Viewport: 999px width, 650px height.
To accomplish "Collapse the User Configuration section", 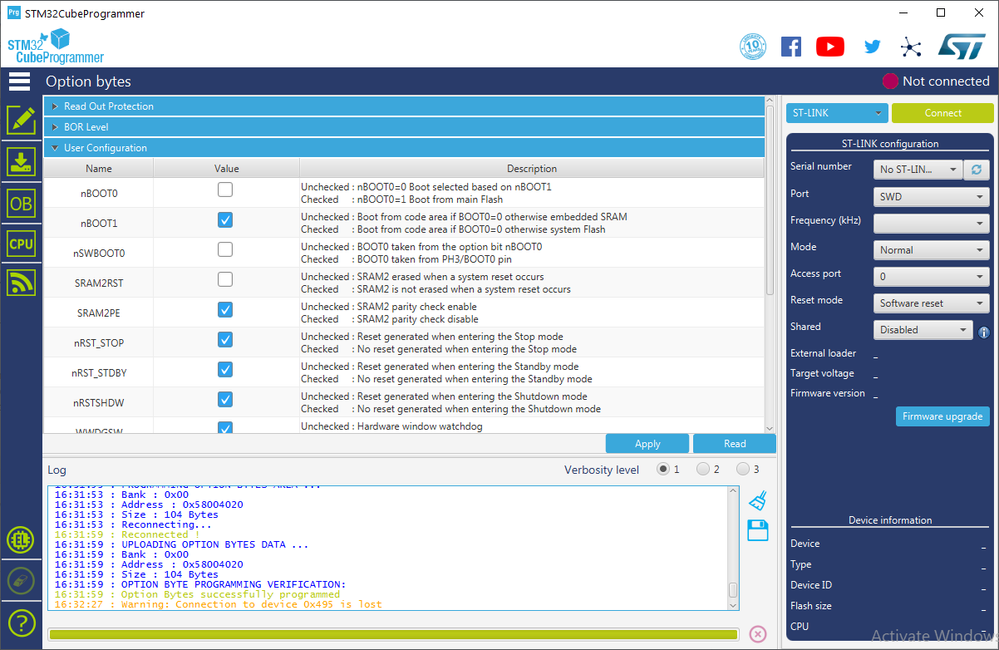I will point(404,148).
